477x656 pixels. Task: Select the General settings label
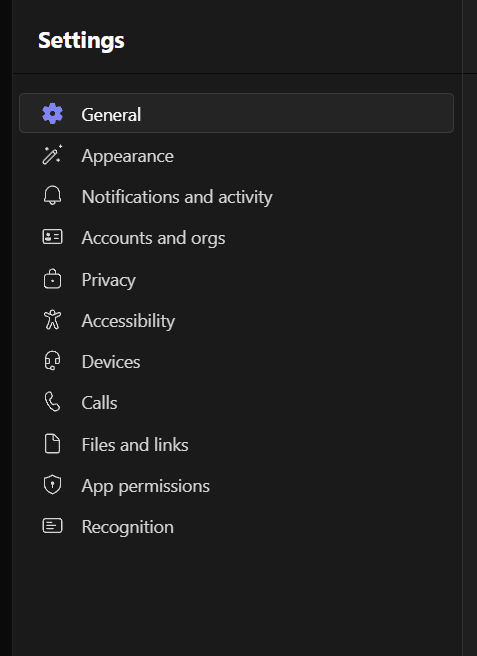[111, 115]
